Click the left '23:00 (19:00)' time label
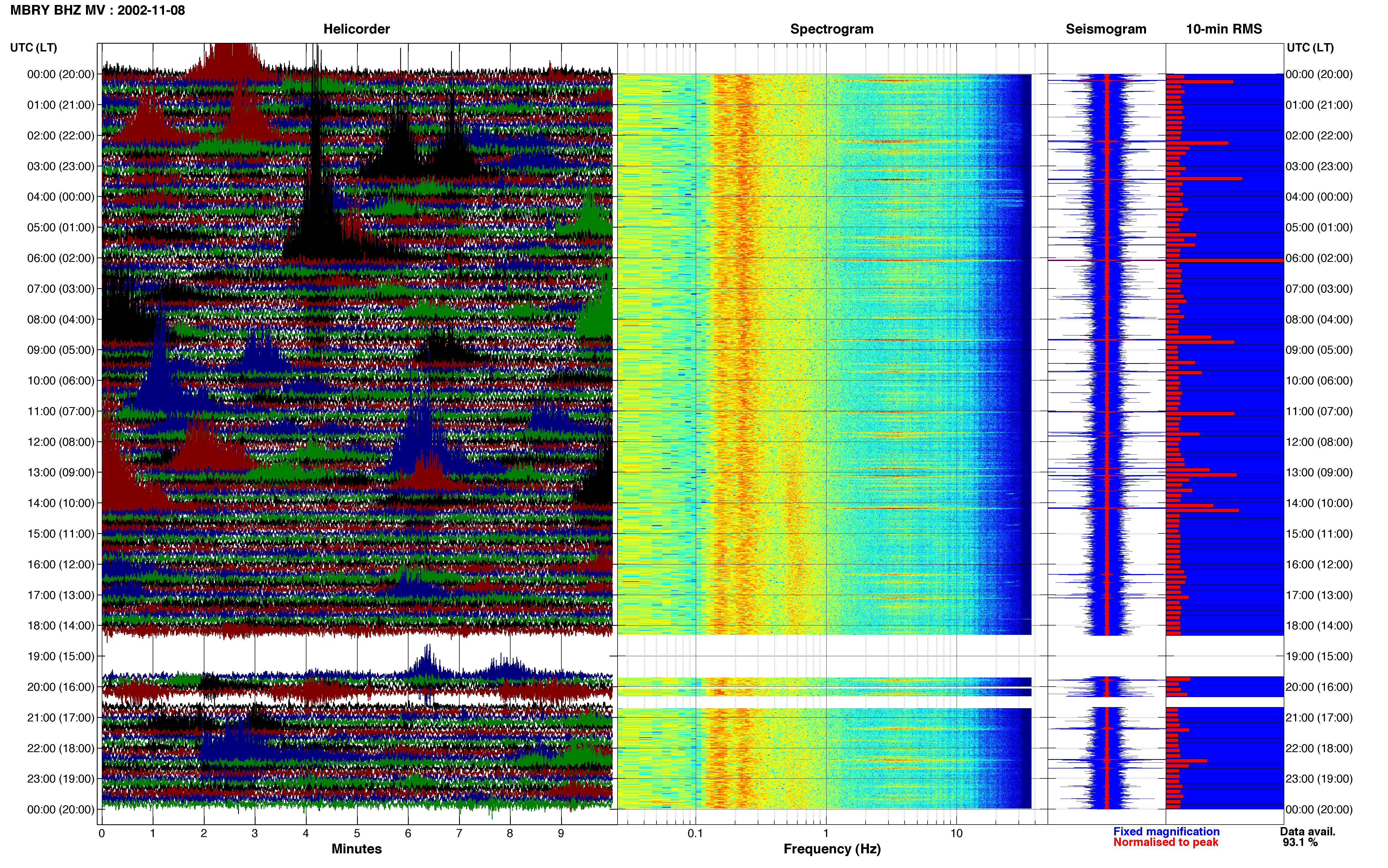 point(61,778)
